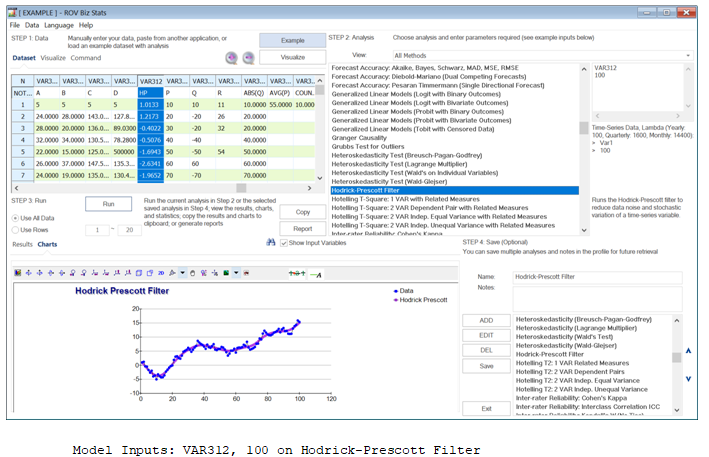
Task: Click the Report button
Action: click(303, 229)
